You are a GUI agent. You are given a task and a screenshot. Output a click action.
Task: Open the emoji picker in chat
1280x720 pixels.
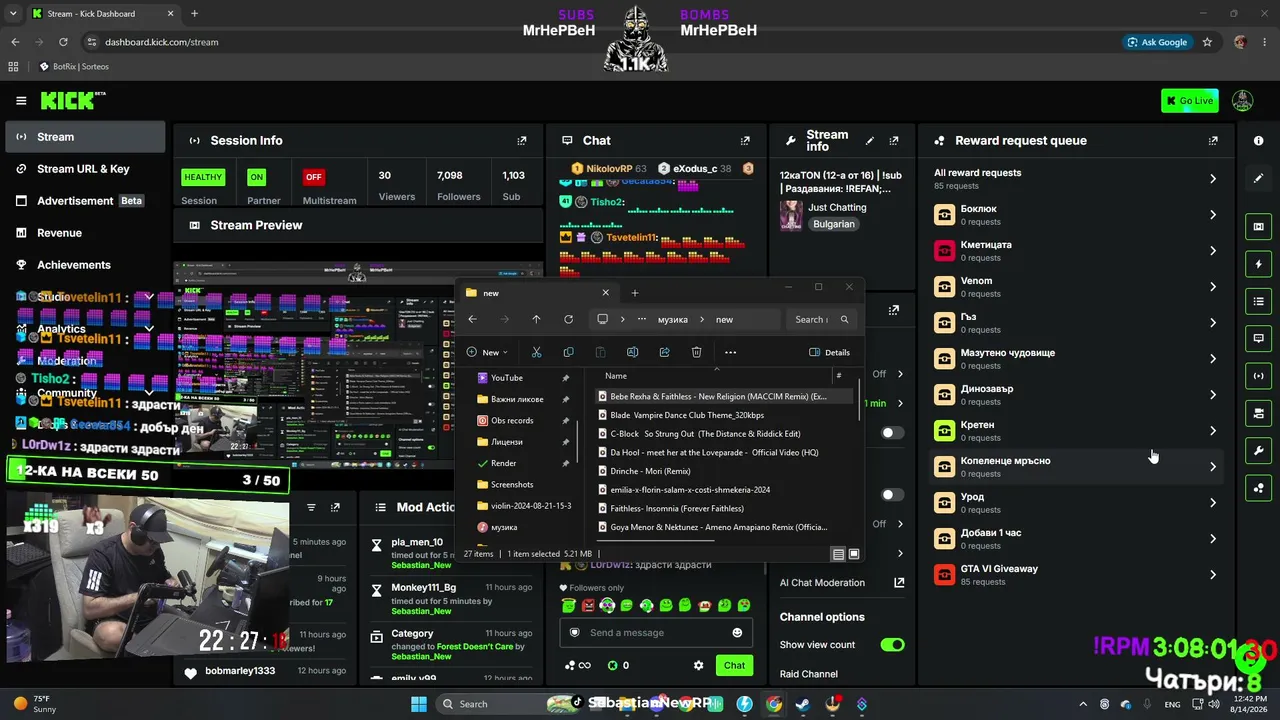(737, 633)
